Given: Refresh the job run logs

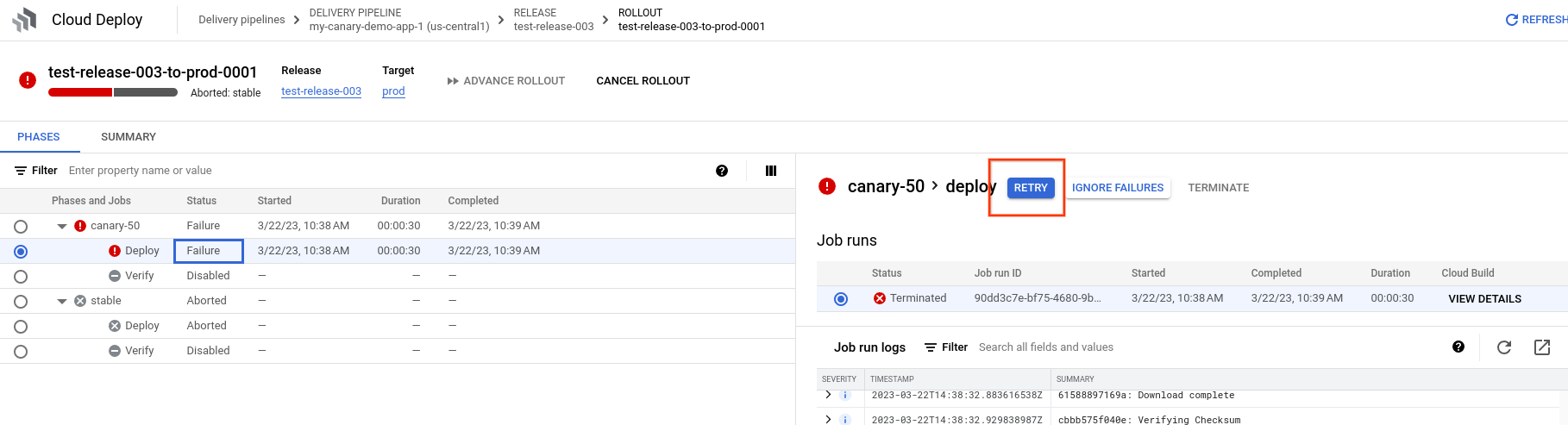Looking at the screenshot, I should point(1504,347).
